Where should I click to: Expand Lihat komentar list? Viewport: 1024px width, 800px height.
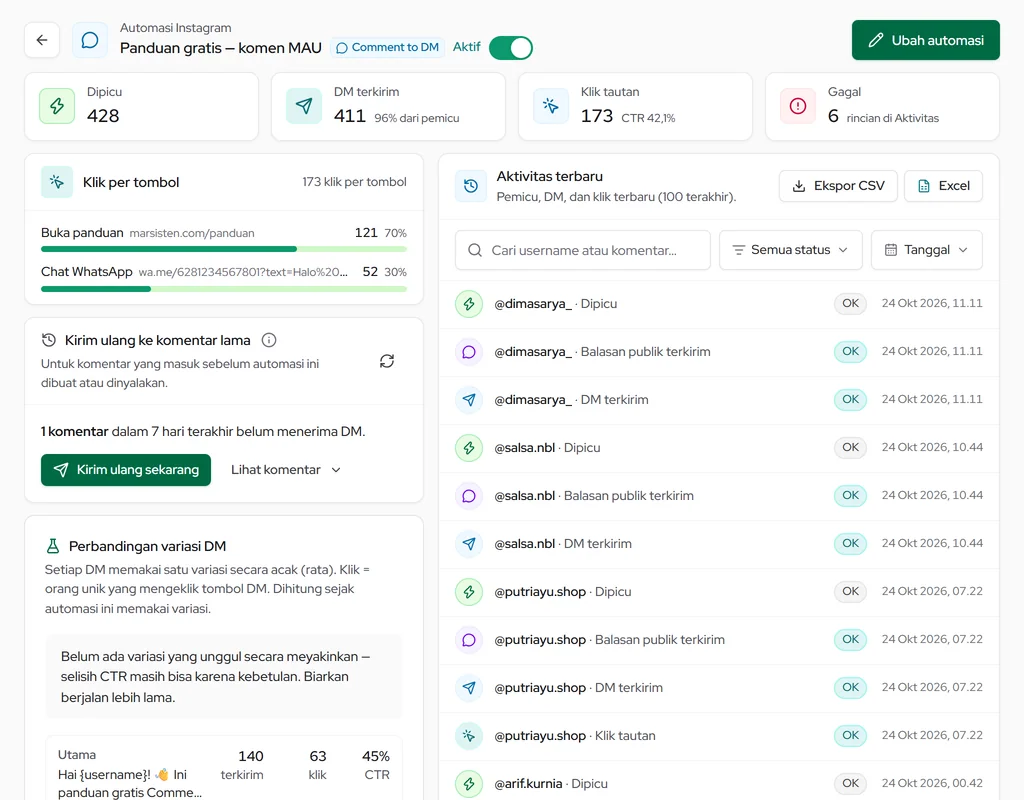[285, 470]
